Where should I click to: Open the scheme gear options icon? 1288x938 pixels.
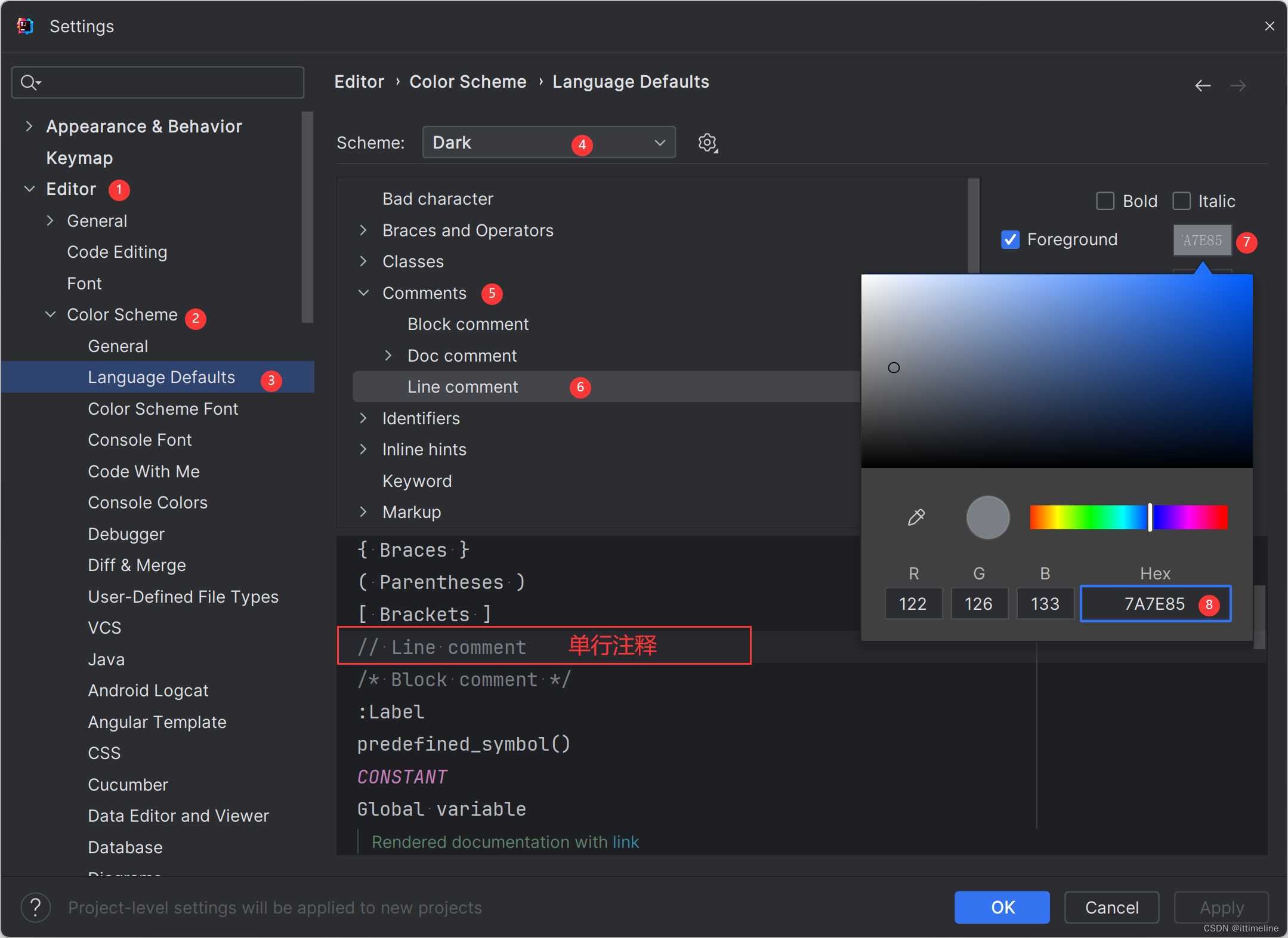pyautogui.click(x=708, y=143)
